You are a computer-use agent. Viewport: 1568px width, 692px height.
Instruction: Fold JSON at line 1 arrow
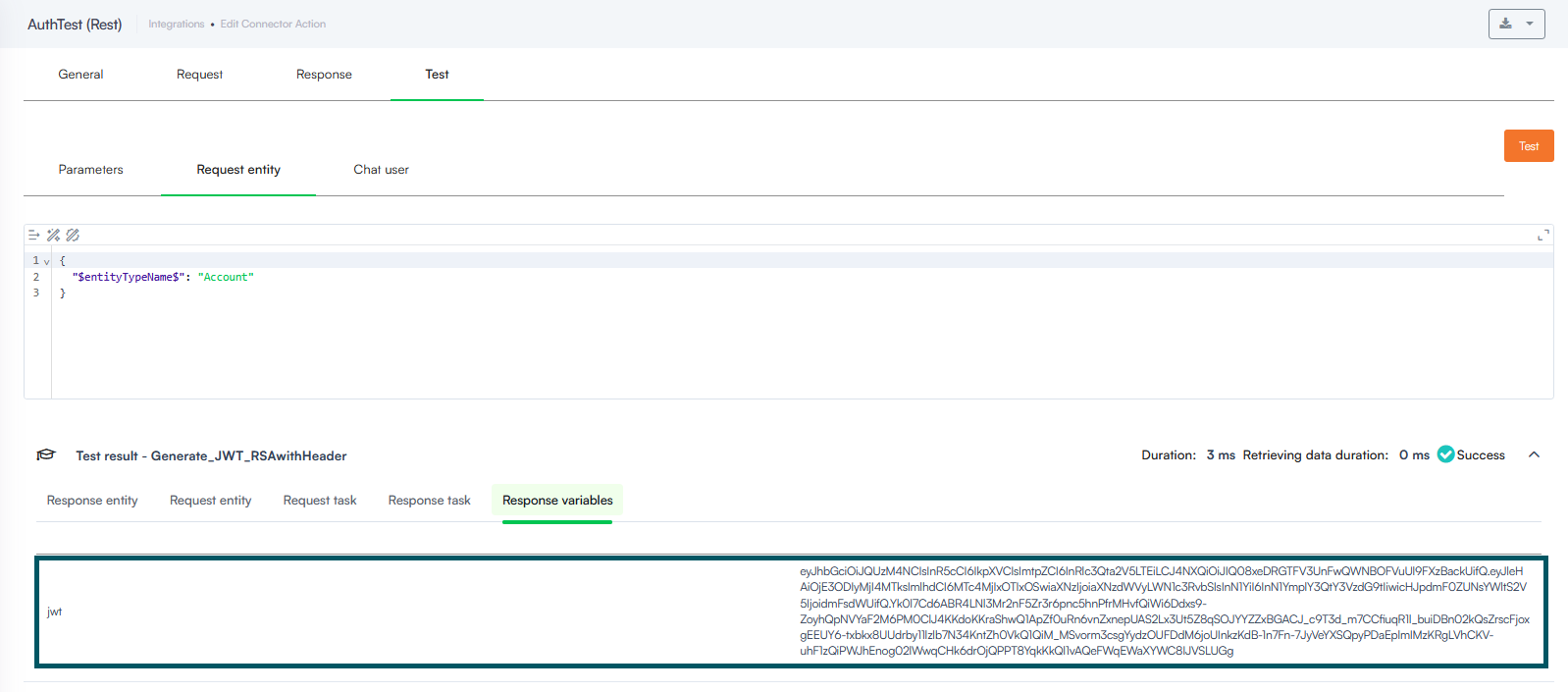click(46, 262)
